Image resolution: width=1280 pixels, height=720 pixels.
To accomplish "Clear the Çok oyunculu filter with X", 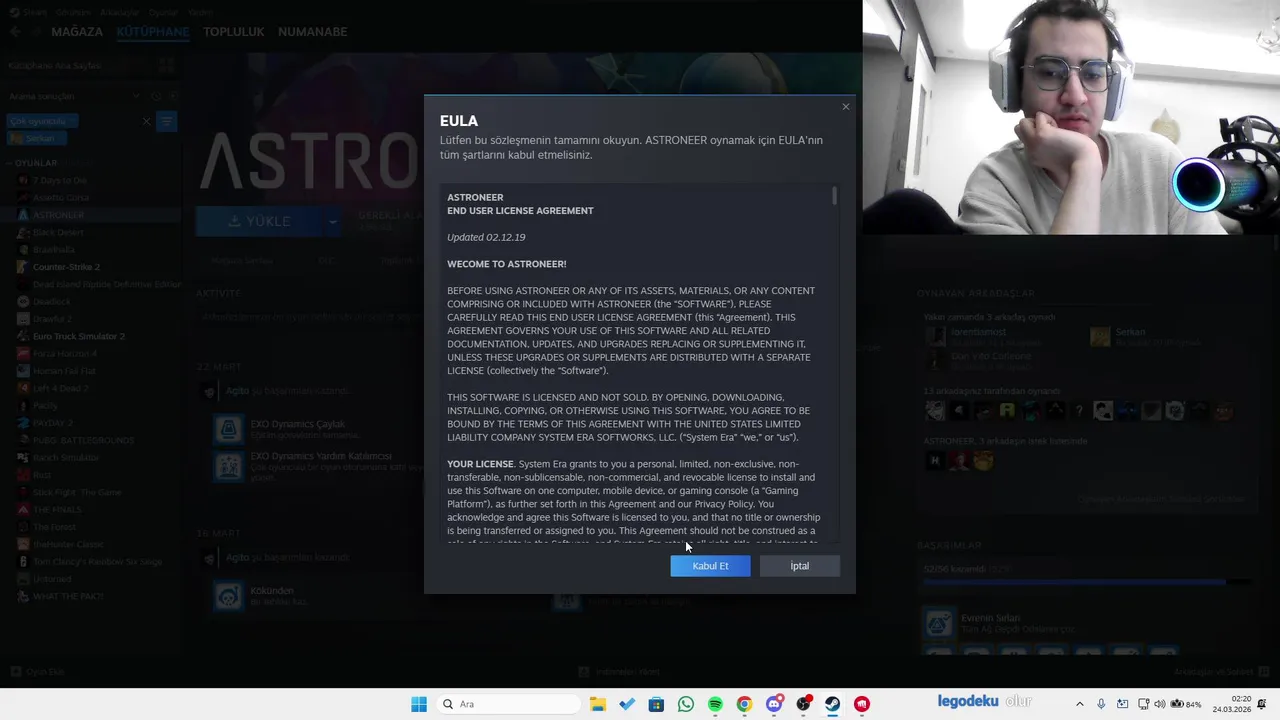I will [x=146, y=121].
